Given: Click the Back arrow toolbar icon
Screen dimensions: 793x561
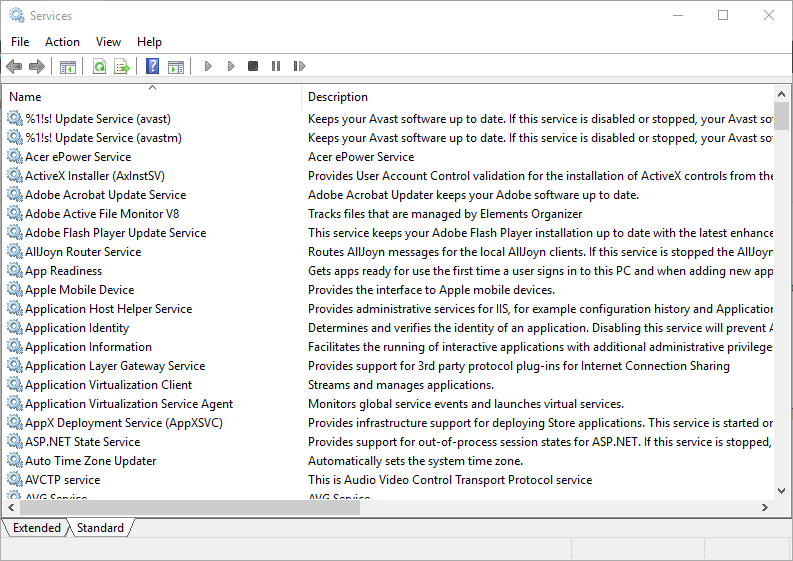Looking at the screenshot, I should (14, 66).
